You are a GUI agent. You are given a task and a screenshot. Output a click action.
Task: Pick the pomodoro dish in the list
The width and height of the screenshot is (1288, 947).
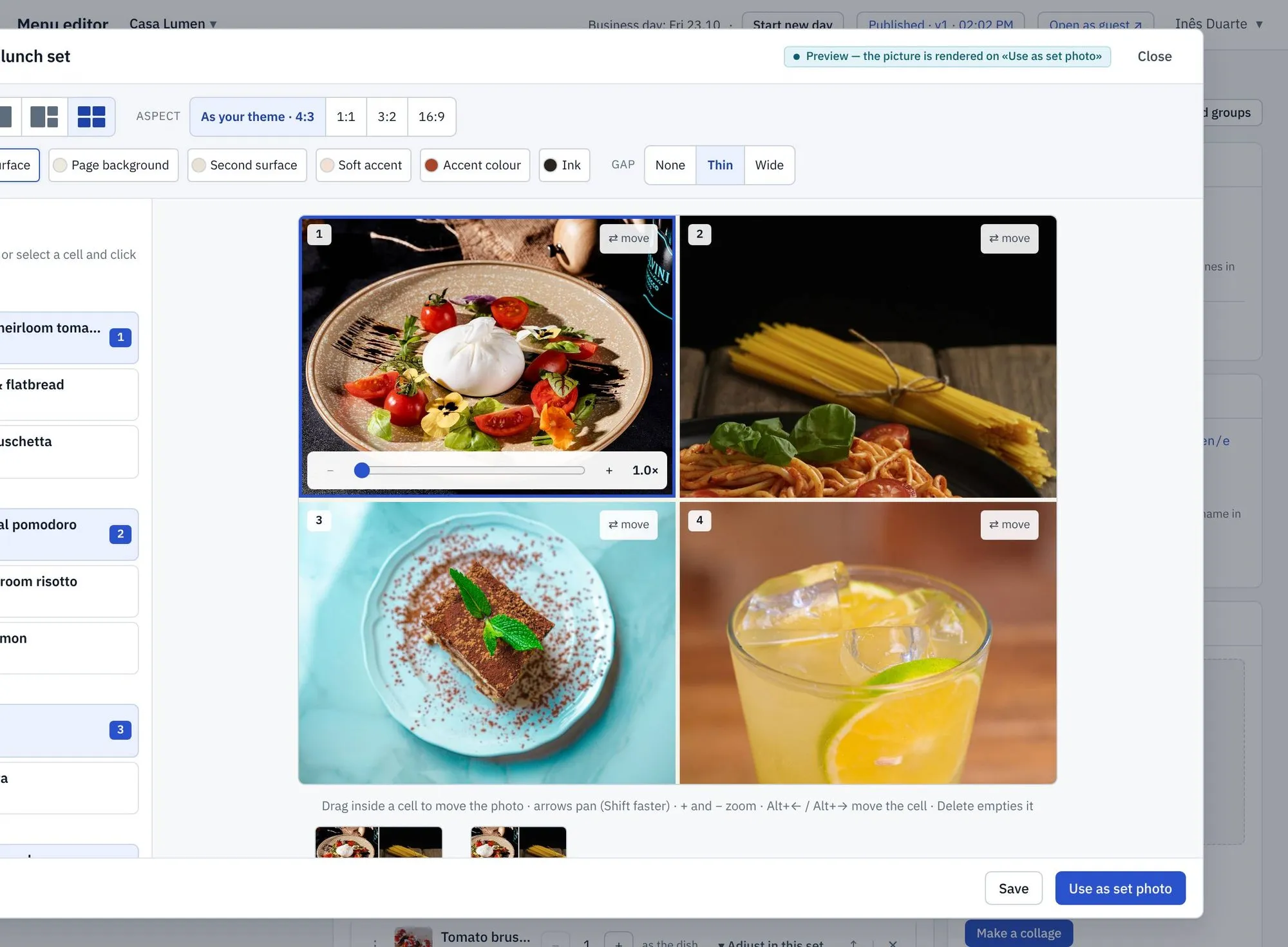click(69, 534)
